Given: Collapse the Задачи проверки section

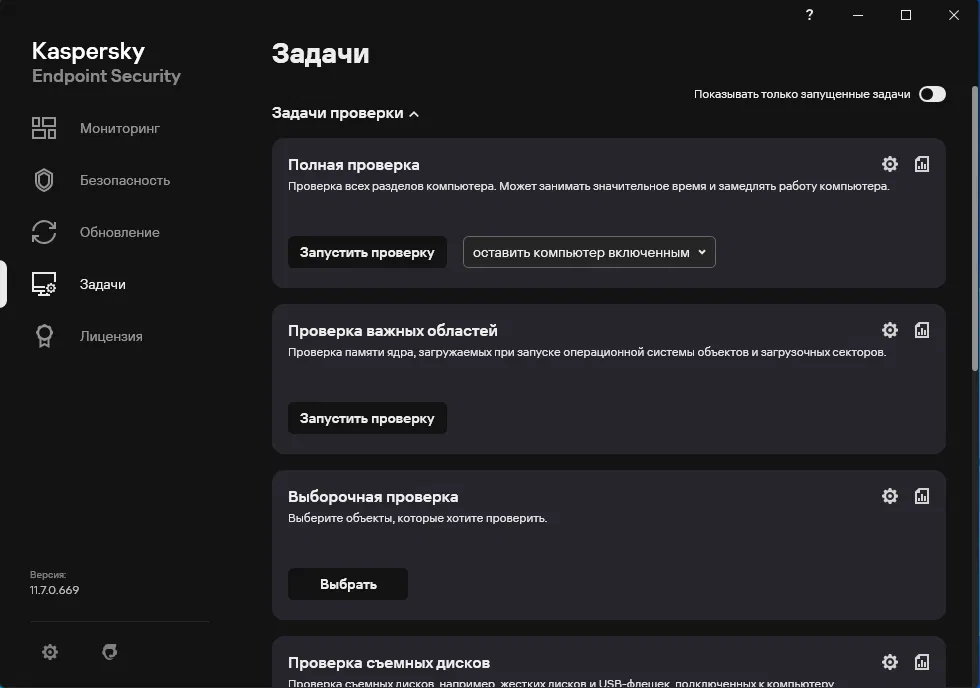Looking at the screenshot, I should coord(345,113).
